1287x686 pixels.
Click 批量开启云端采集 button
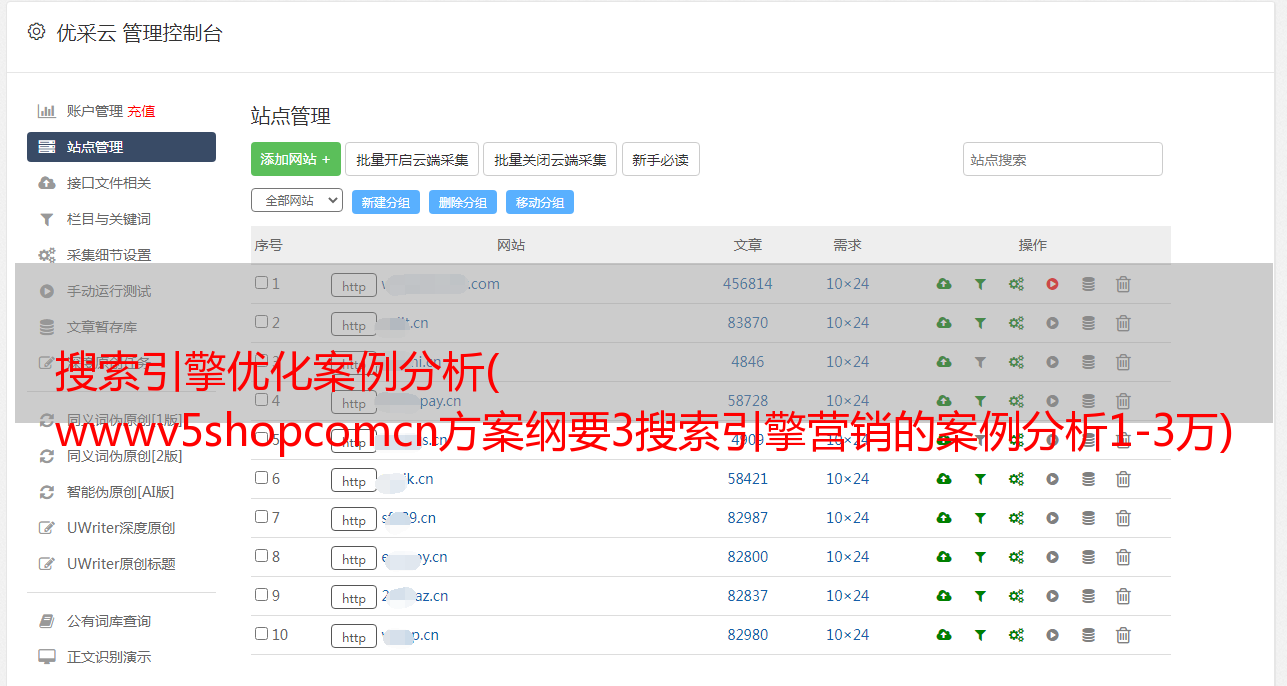click(412, 159)
